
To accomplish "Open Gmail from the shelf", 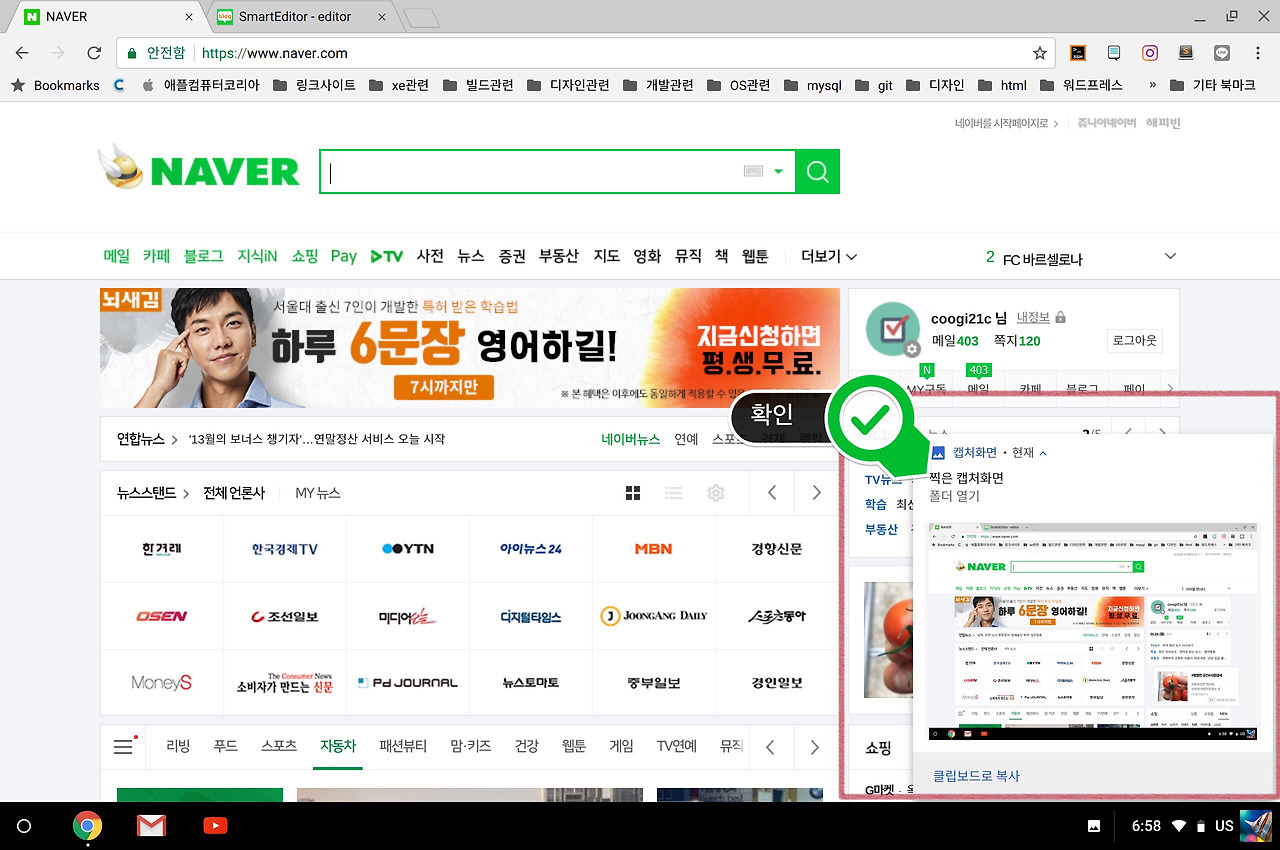I will 151,826.
